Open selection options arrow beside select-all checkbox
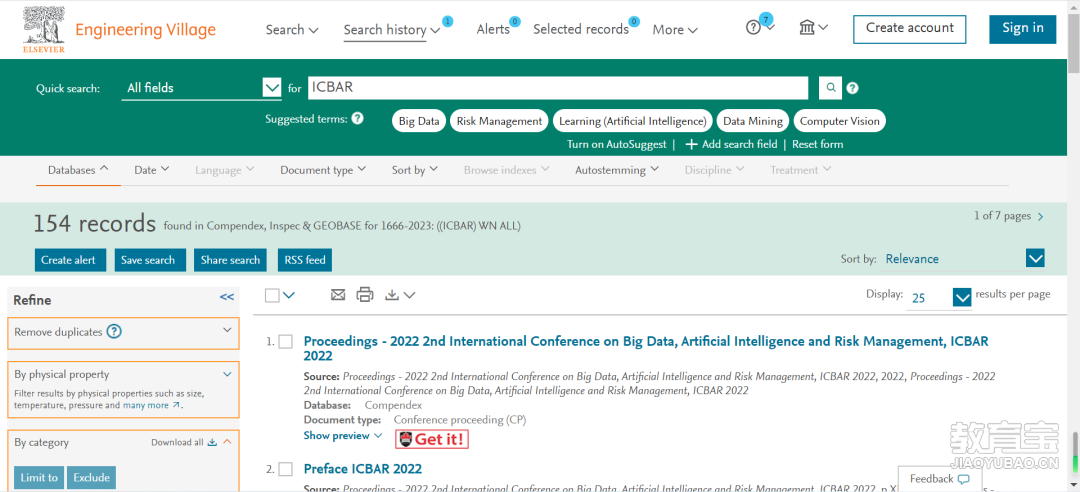 [x=289, y=295]
